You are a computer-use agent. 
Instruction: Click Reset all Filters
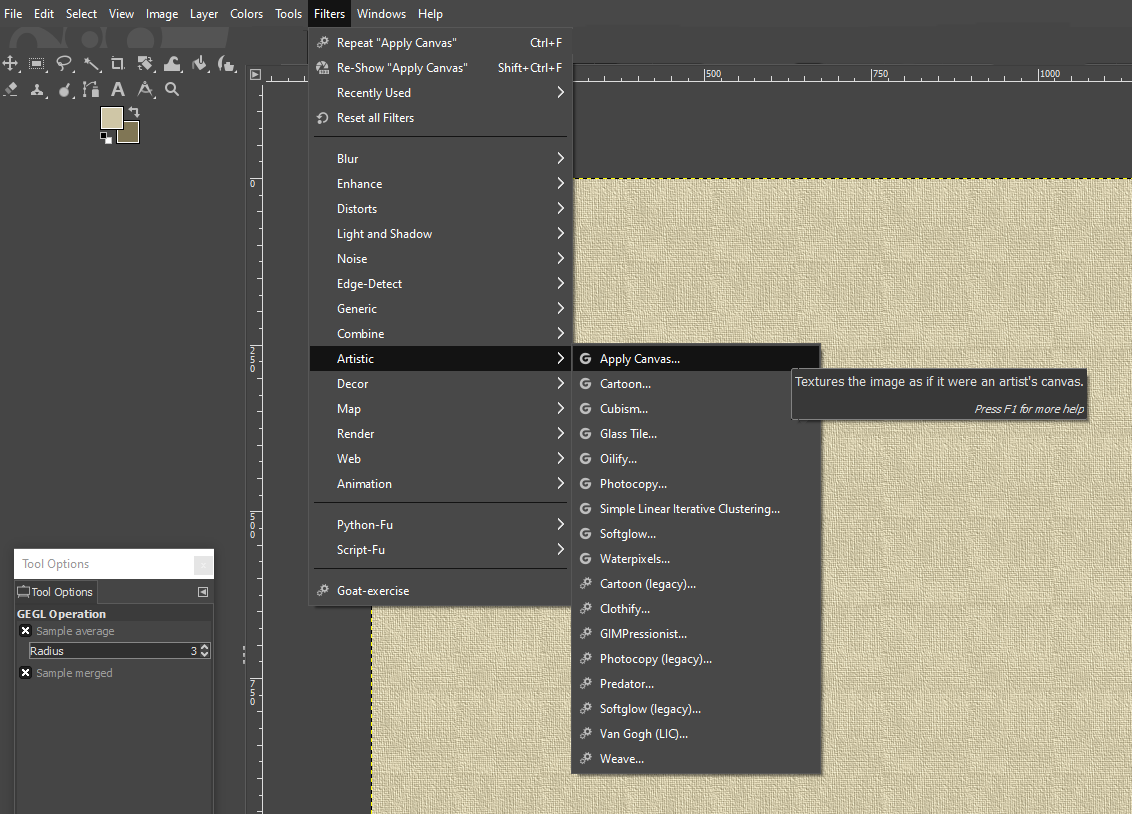[x=375, y=118]
